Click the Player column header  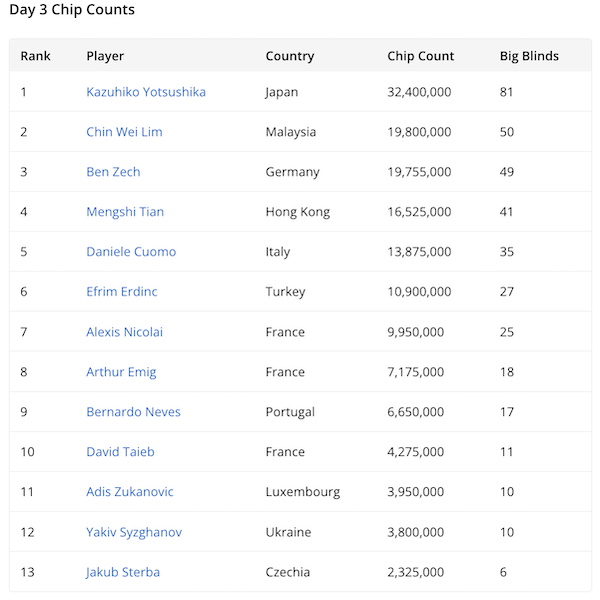point(105,56)
